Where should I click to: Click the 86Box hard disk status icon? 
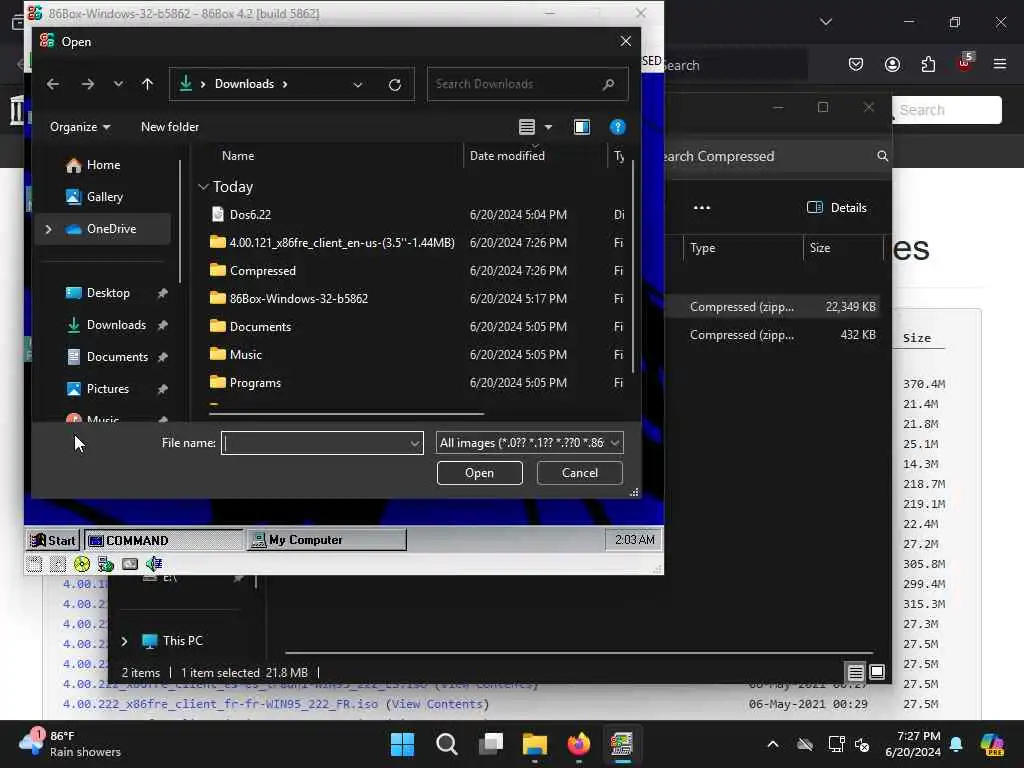point(129,564)
